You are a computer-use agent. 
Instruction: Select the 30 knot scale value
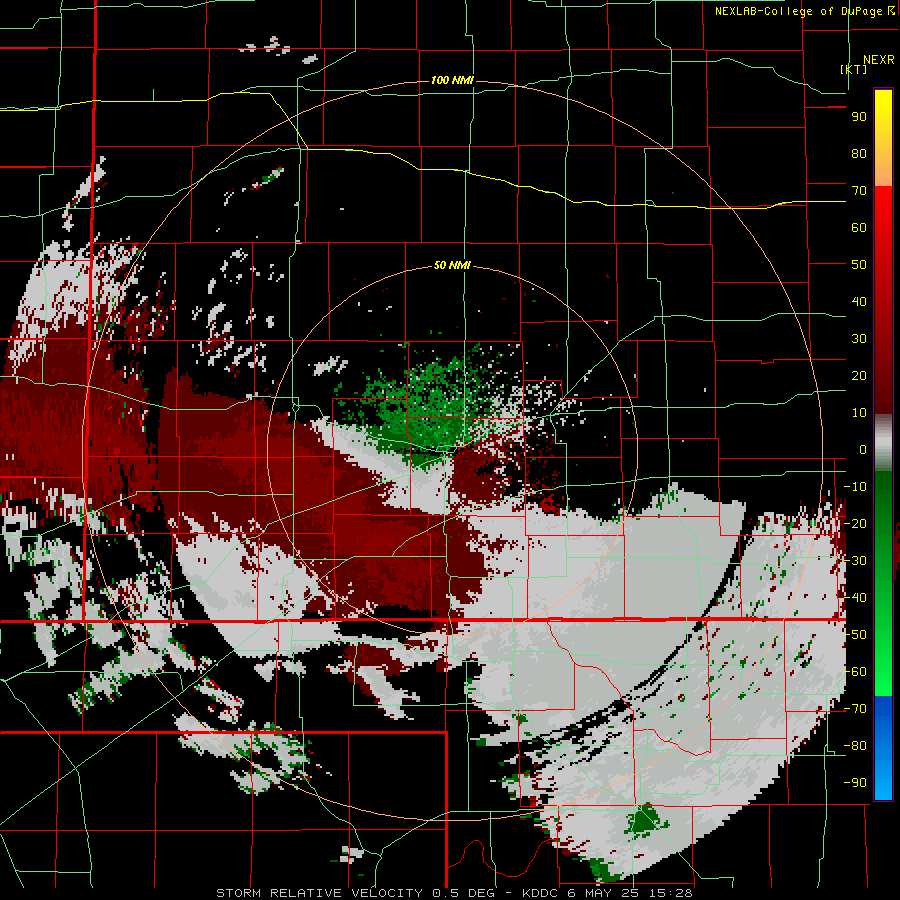859,339
